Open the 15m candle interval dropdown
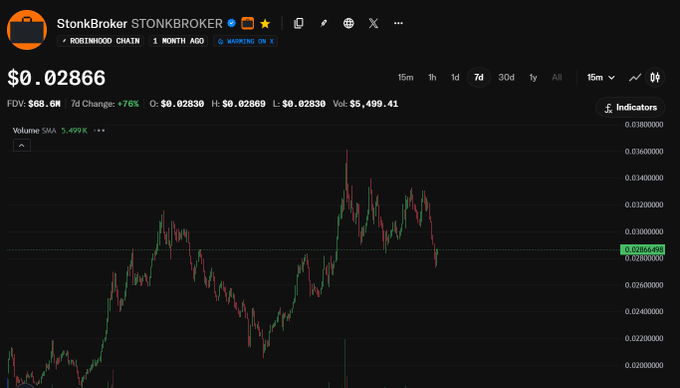The image size is (680, 388). coord(601,78)
